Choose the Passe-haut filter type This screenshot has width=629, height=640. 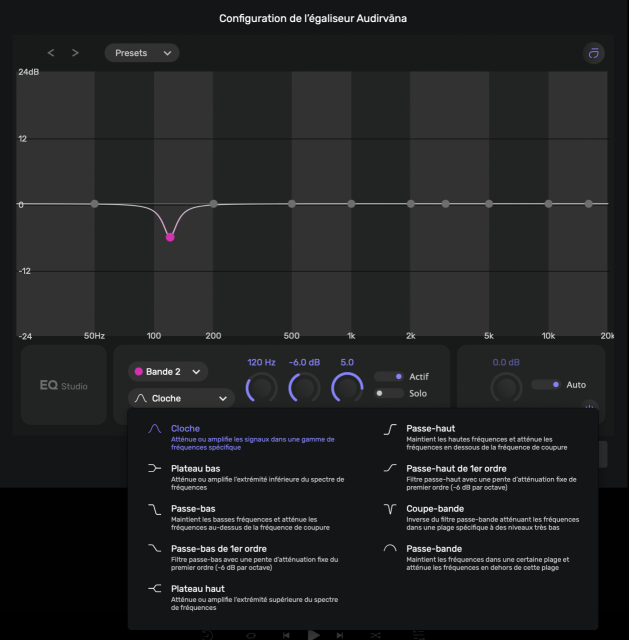(x=482, y=437)
